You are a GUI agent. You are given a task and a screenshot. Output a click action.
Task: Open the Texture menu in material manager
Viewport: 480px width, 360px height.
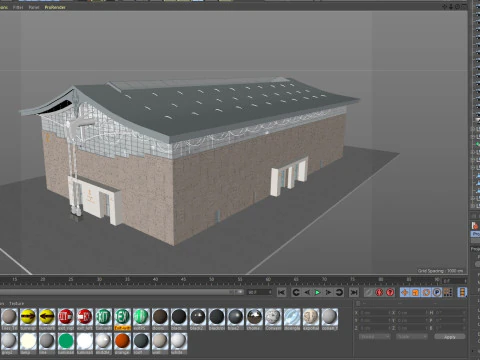point(16,303)
